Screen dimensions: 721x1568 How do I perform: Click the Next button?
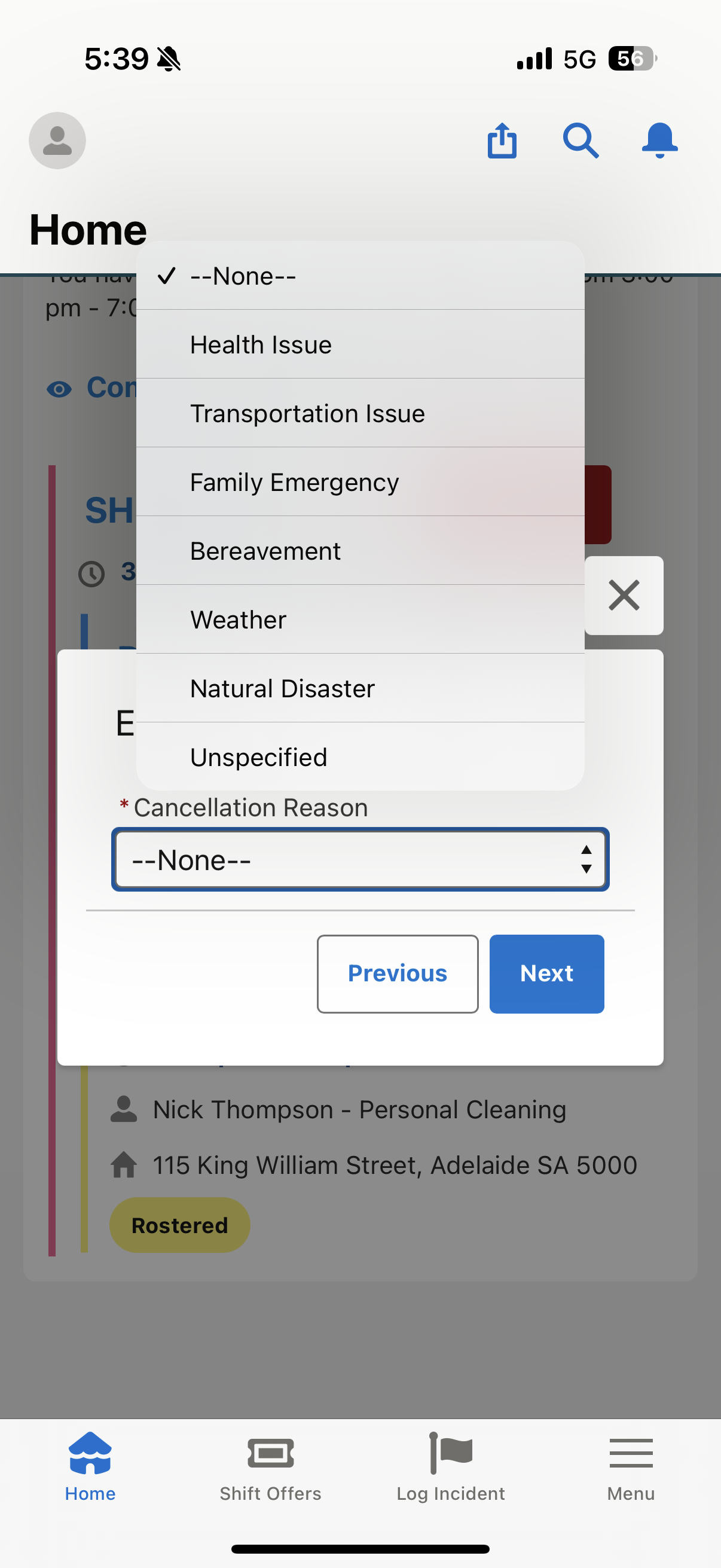[546, 974]
